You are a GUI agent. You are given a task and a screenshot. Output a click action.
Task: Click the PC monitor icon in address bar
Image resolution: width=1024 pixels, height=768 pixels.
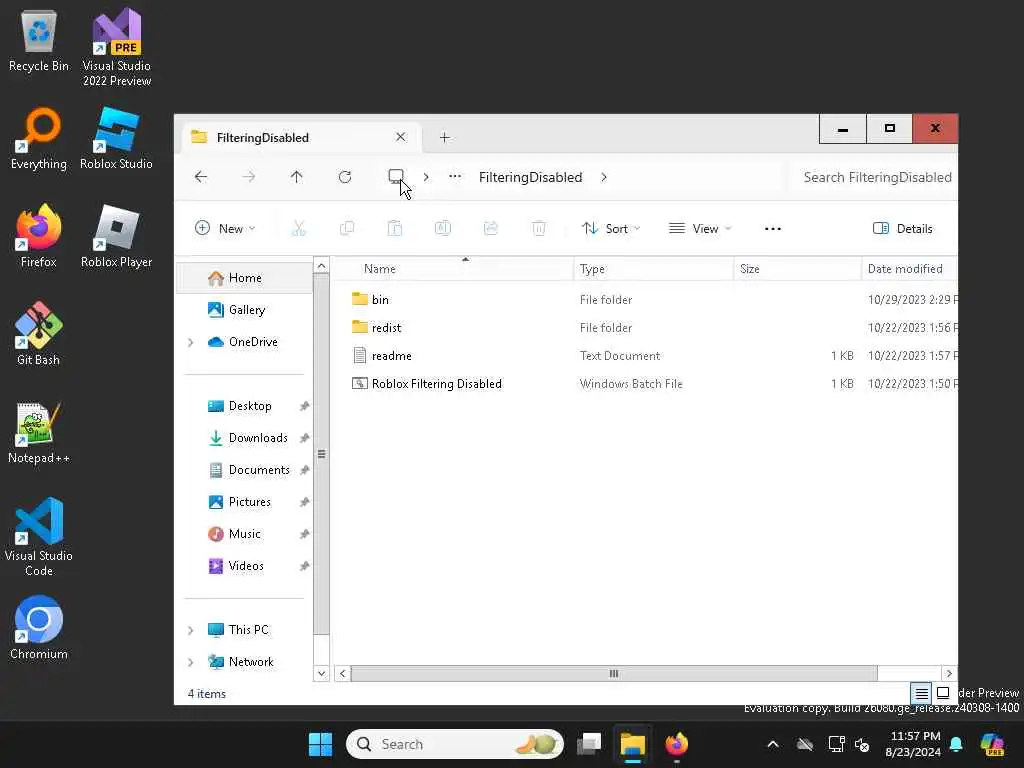[396, 176]
